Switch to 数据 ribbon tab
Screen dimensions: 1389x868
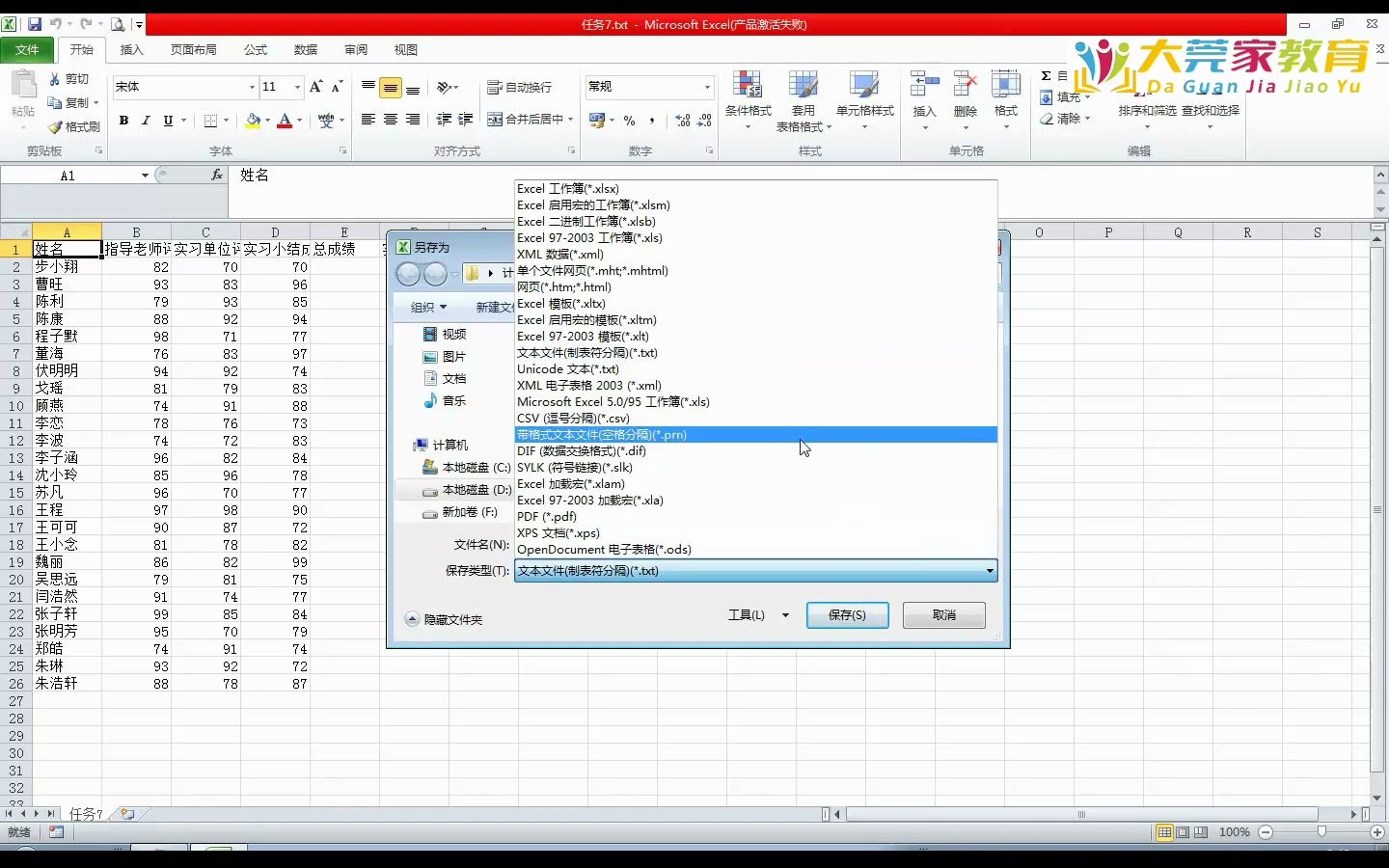coord(306,49)
